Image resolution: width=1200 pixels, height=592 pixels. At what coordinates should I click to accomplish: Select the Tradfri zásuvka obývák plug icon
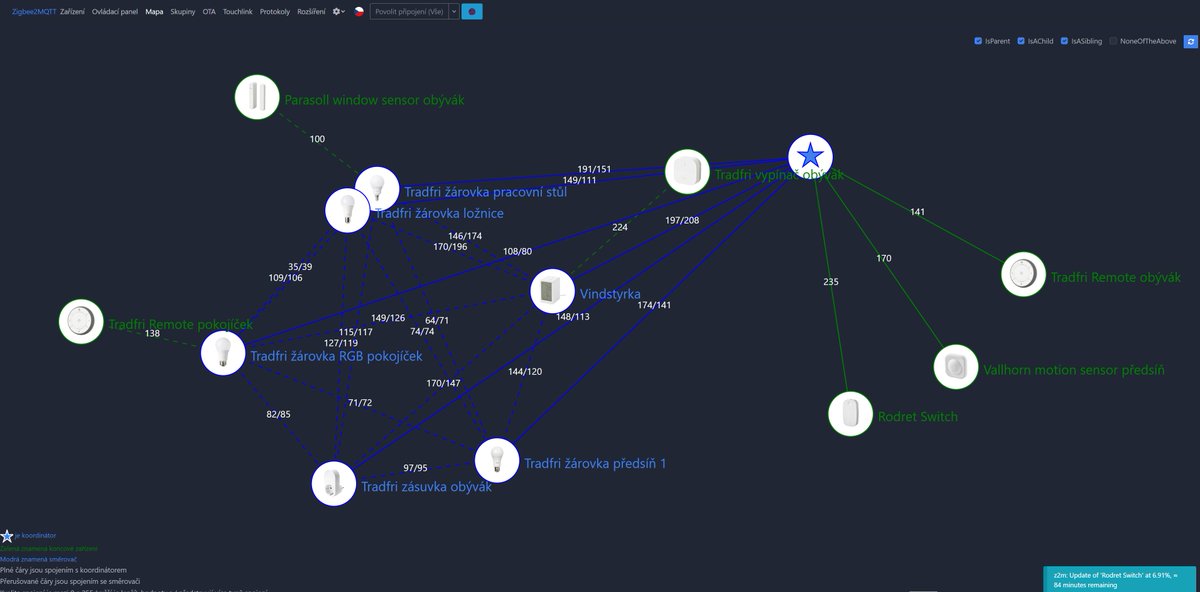click(x=333, y=483)
